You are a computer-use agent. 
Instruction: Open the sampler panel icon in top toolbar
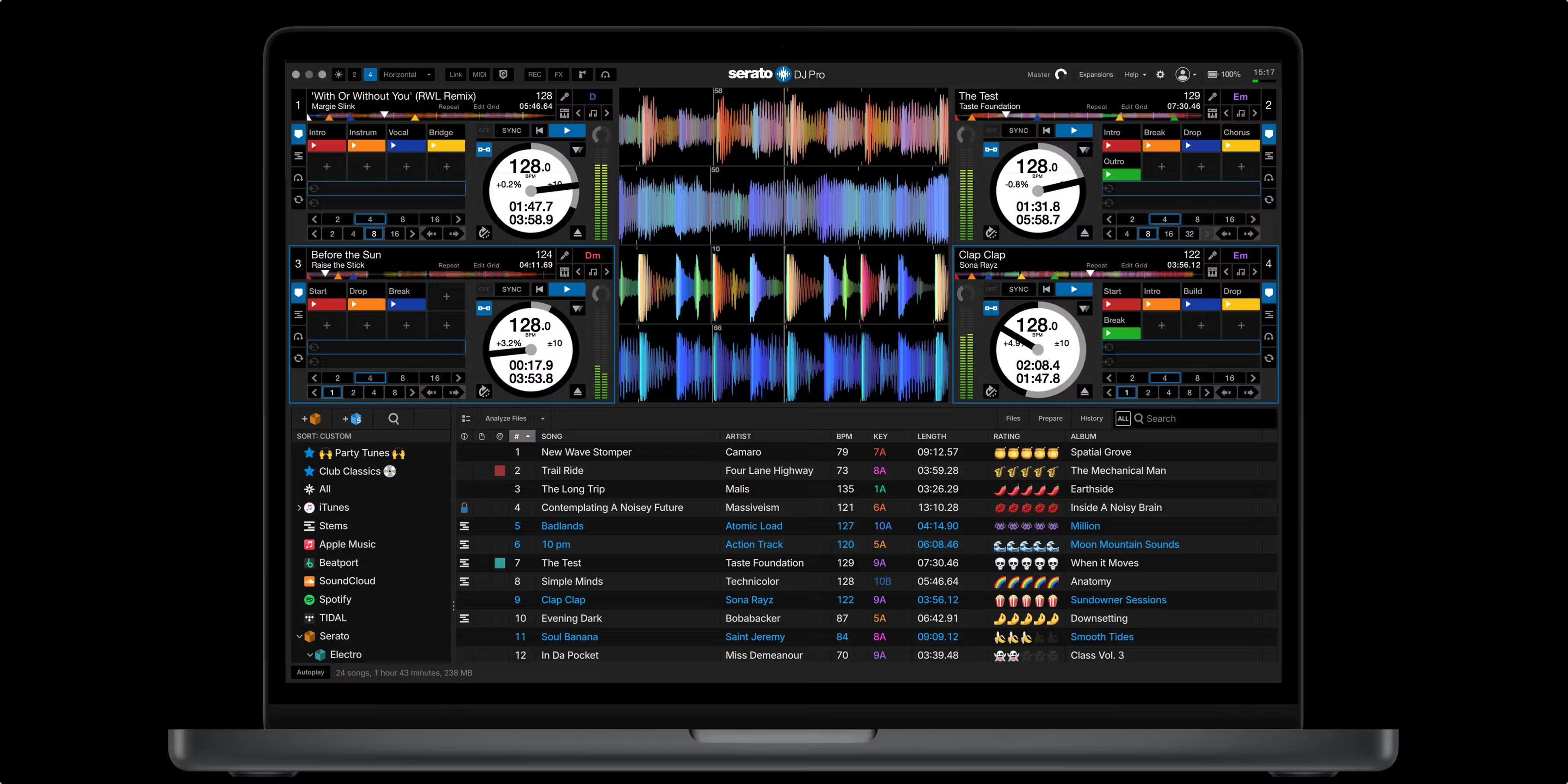coord(582,74)
